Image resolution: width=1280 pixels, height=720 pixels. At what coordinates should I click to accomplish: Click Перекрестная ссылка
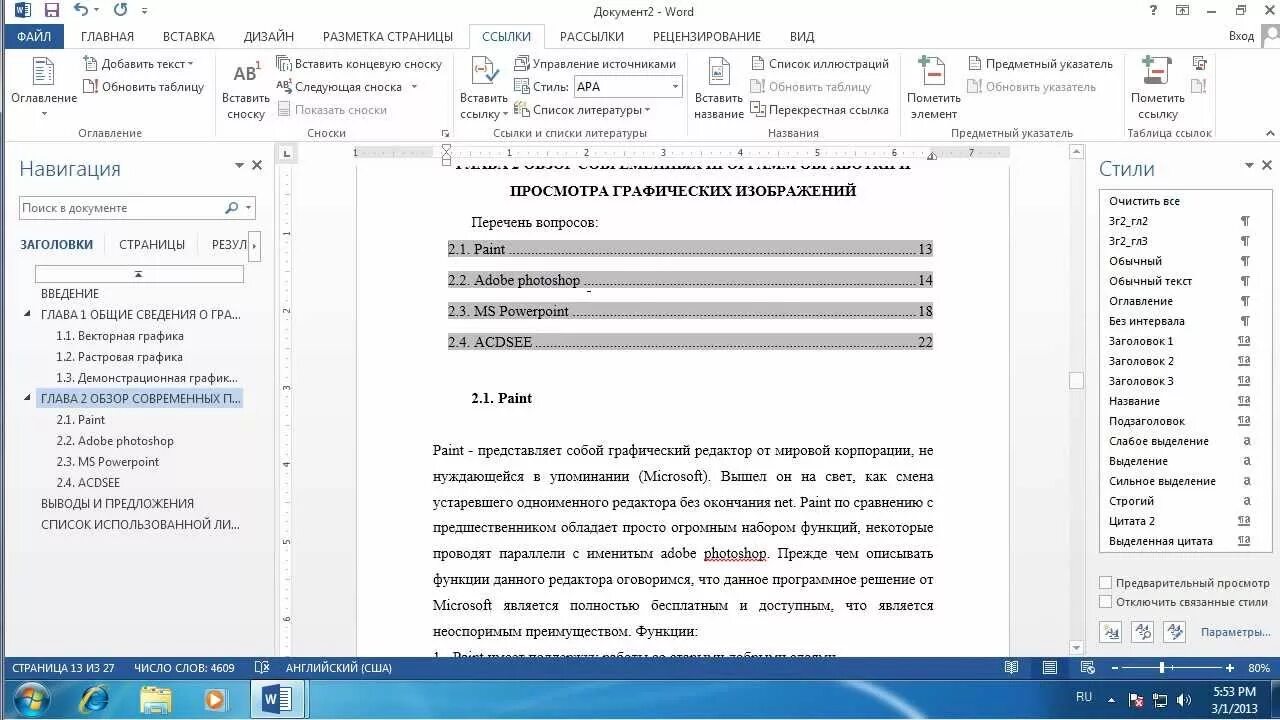819,110
